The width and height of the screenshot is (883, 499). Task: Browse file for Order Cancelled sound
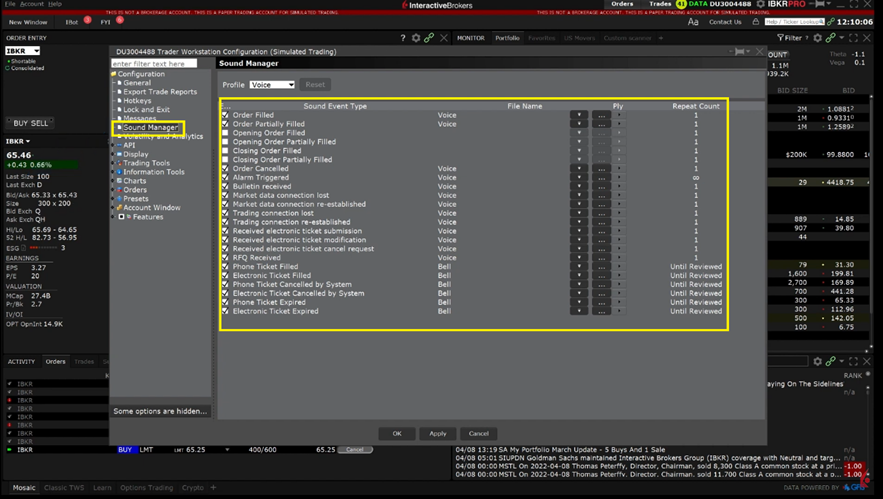(601, 169)
